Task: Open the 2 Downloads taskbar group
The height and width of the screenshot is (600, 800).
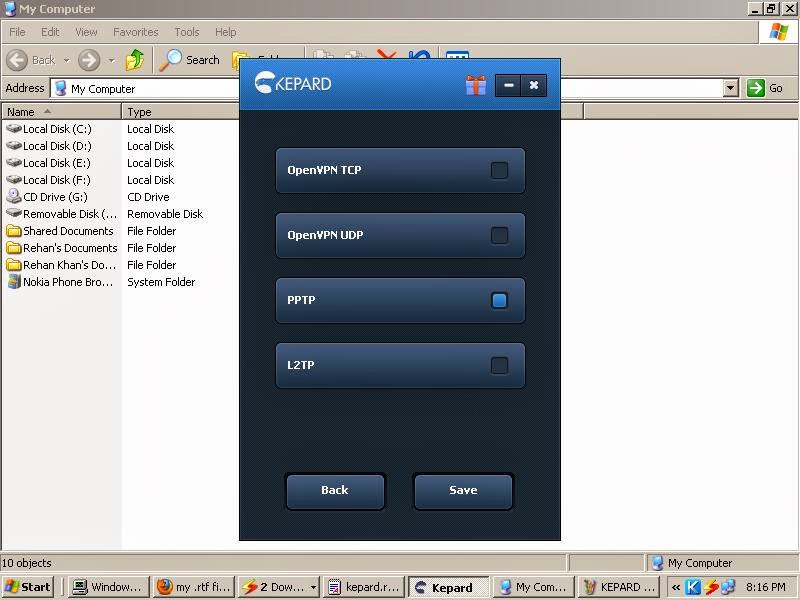Action: [280, 587]
